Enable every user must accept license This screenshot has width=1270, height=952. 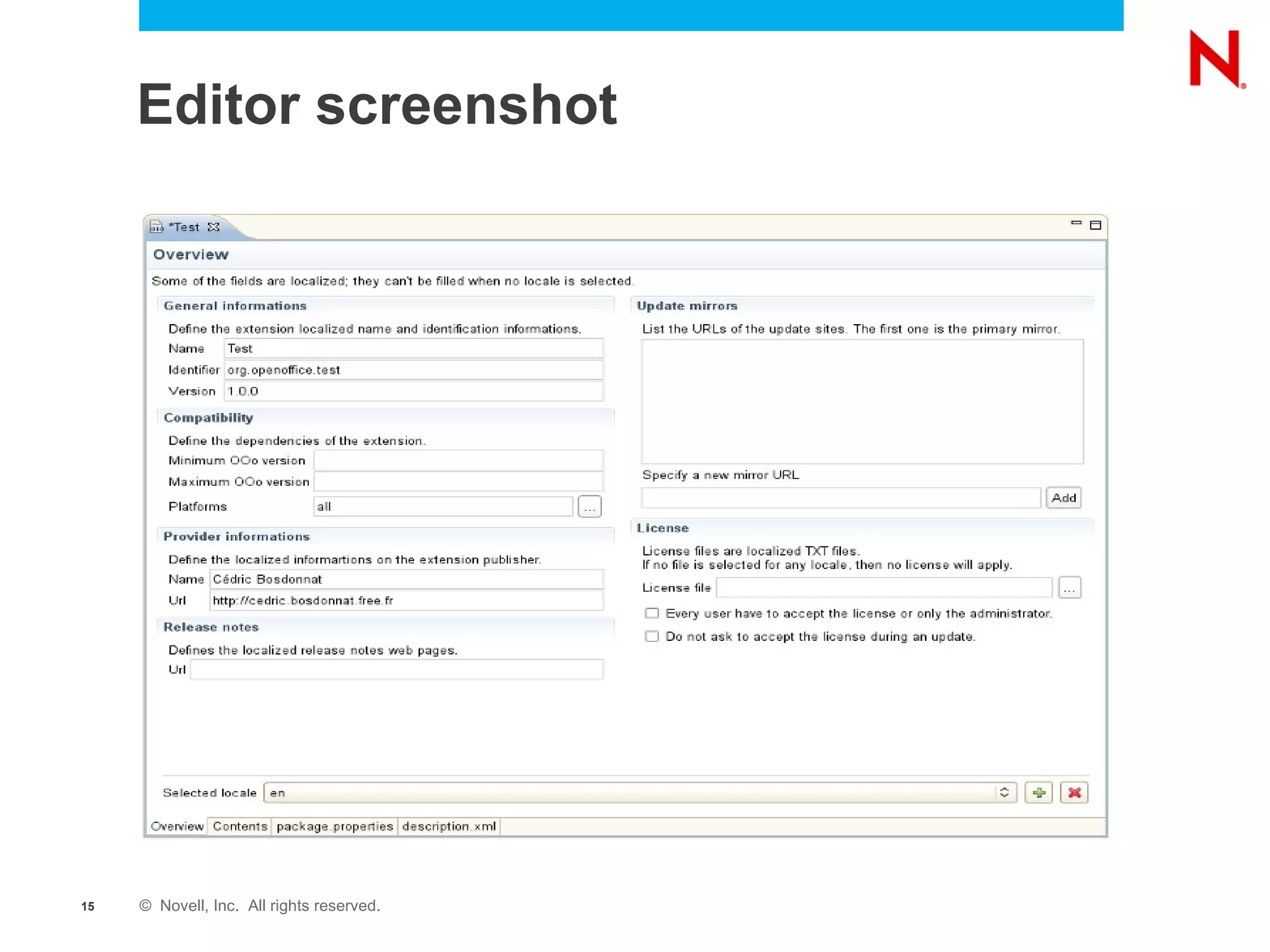coord(652,614)
